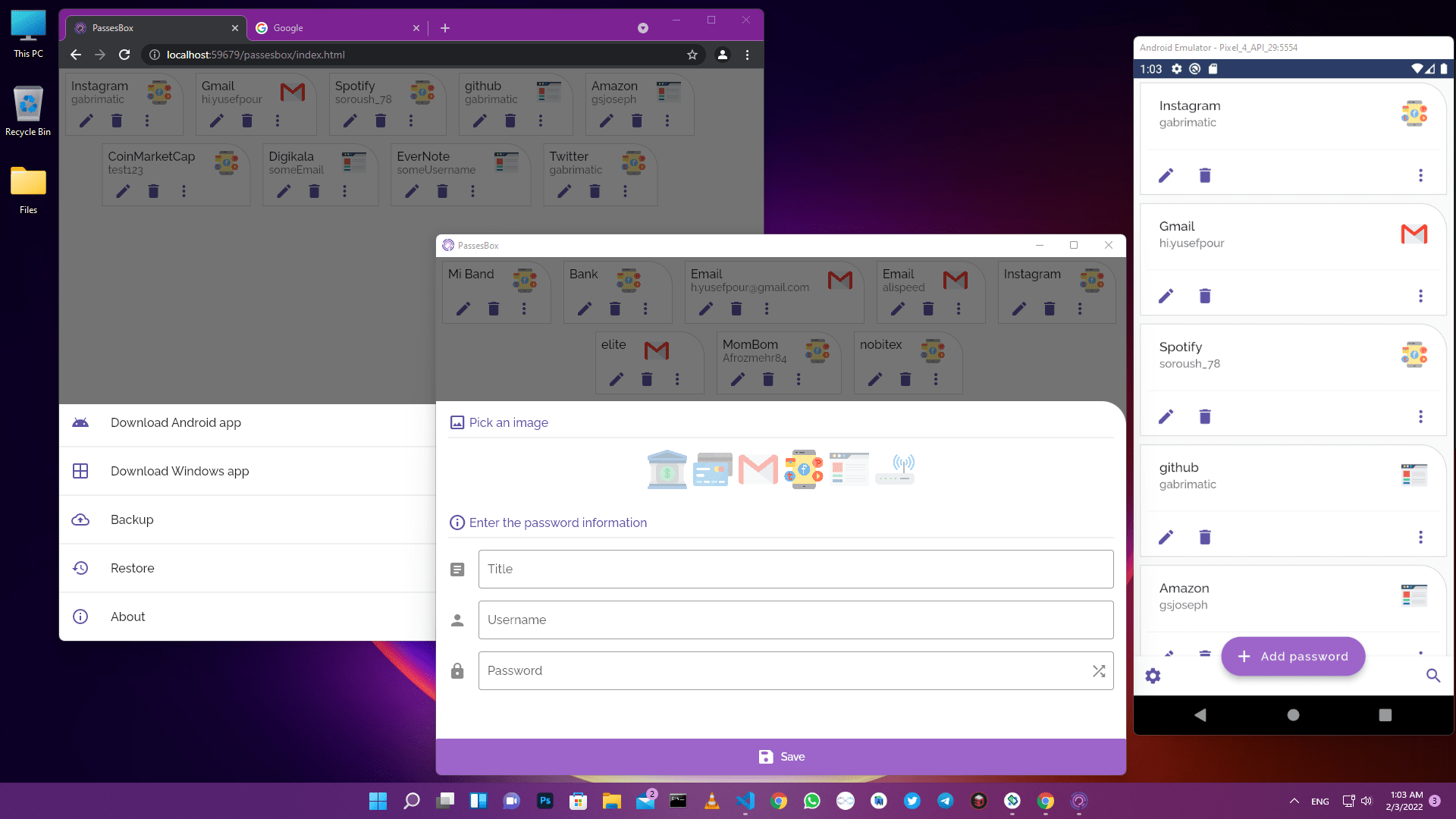This screenshot has height=819, width=1456.
Task: Select the bank building image icon
Action: [667, 469]
